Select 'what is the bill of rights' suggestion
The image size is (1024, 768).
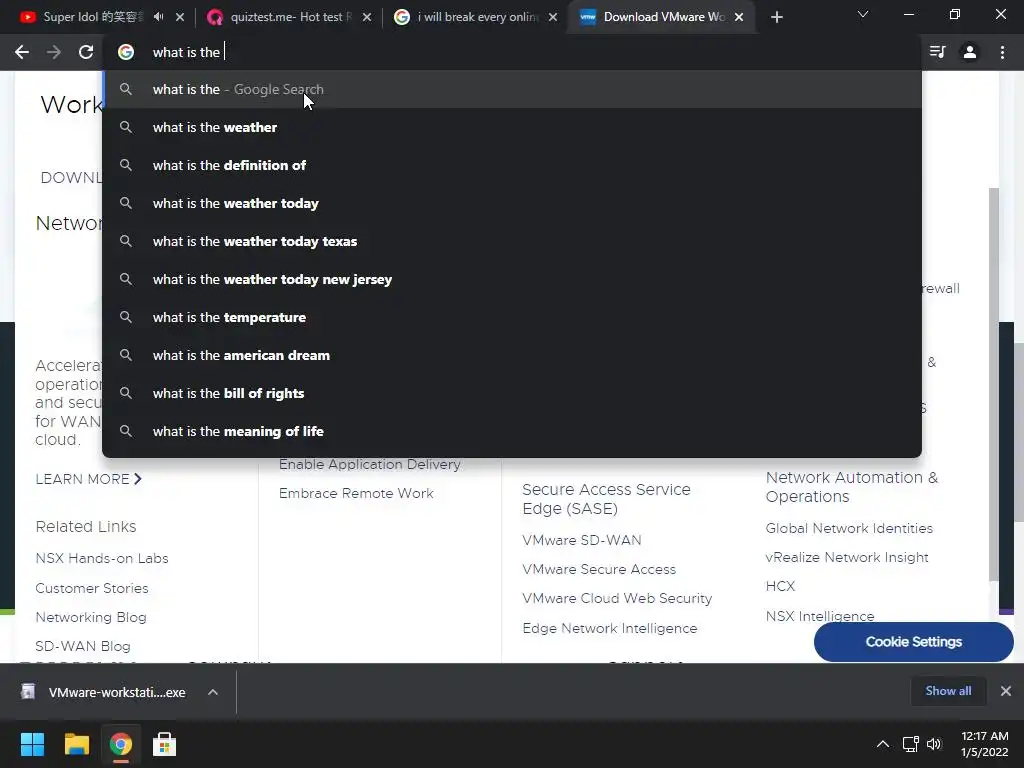click(x=512, y=392)
